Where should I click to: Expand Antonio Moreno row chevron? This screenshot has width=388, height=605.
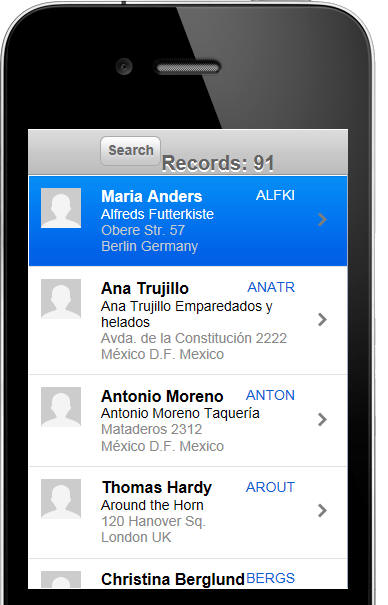click(x=322, y=419)
